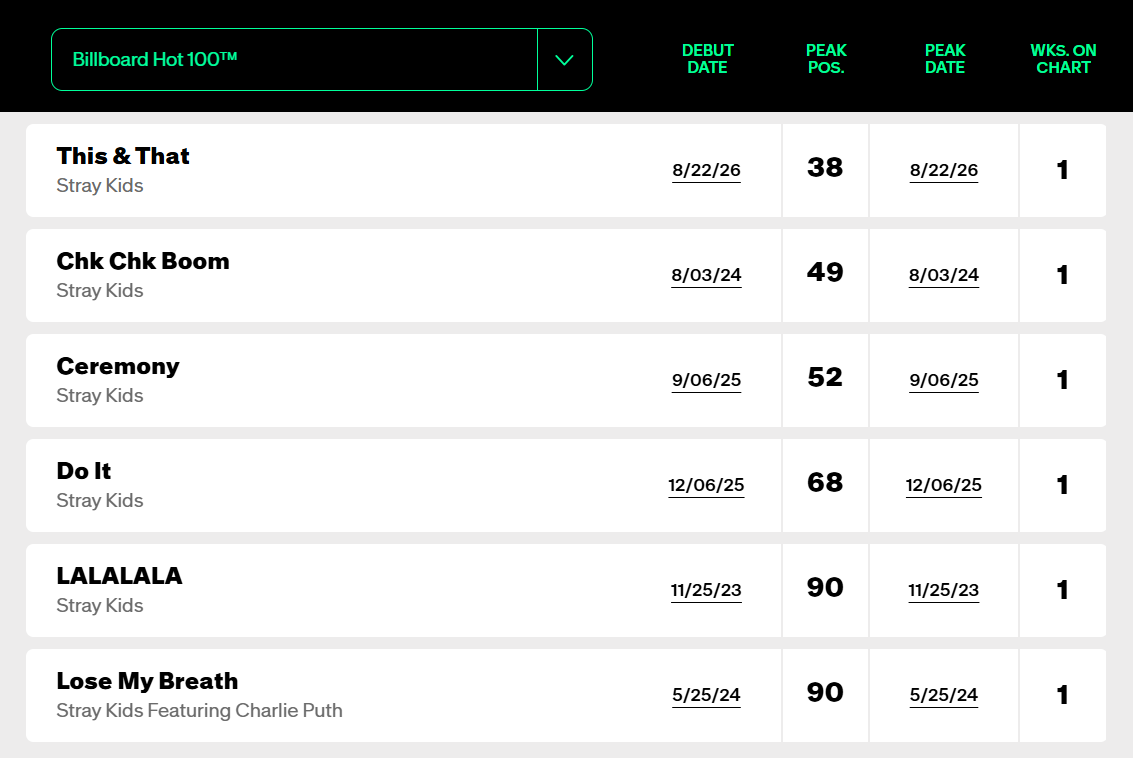Viewport: 1133px width, 758px height.
Task: Open Lose My Breath debut date 5/25/24
Action: click(x=706, y=695)
